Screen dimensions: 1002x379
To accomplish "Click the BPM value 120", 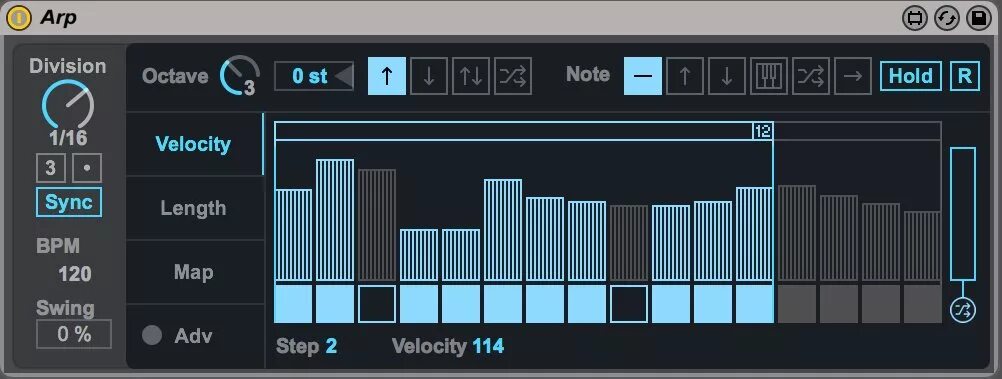I will coord(75,274).
